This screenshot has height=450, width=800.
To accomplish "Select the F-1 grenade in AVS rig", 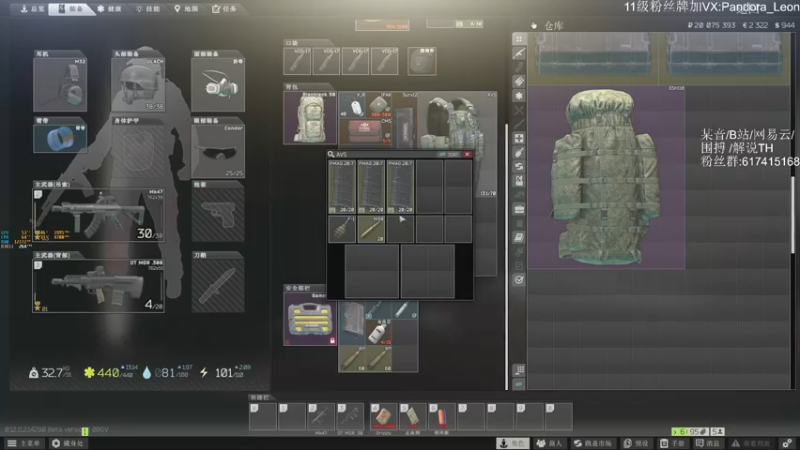I will (x=342, y=229).
